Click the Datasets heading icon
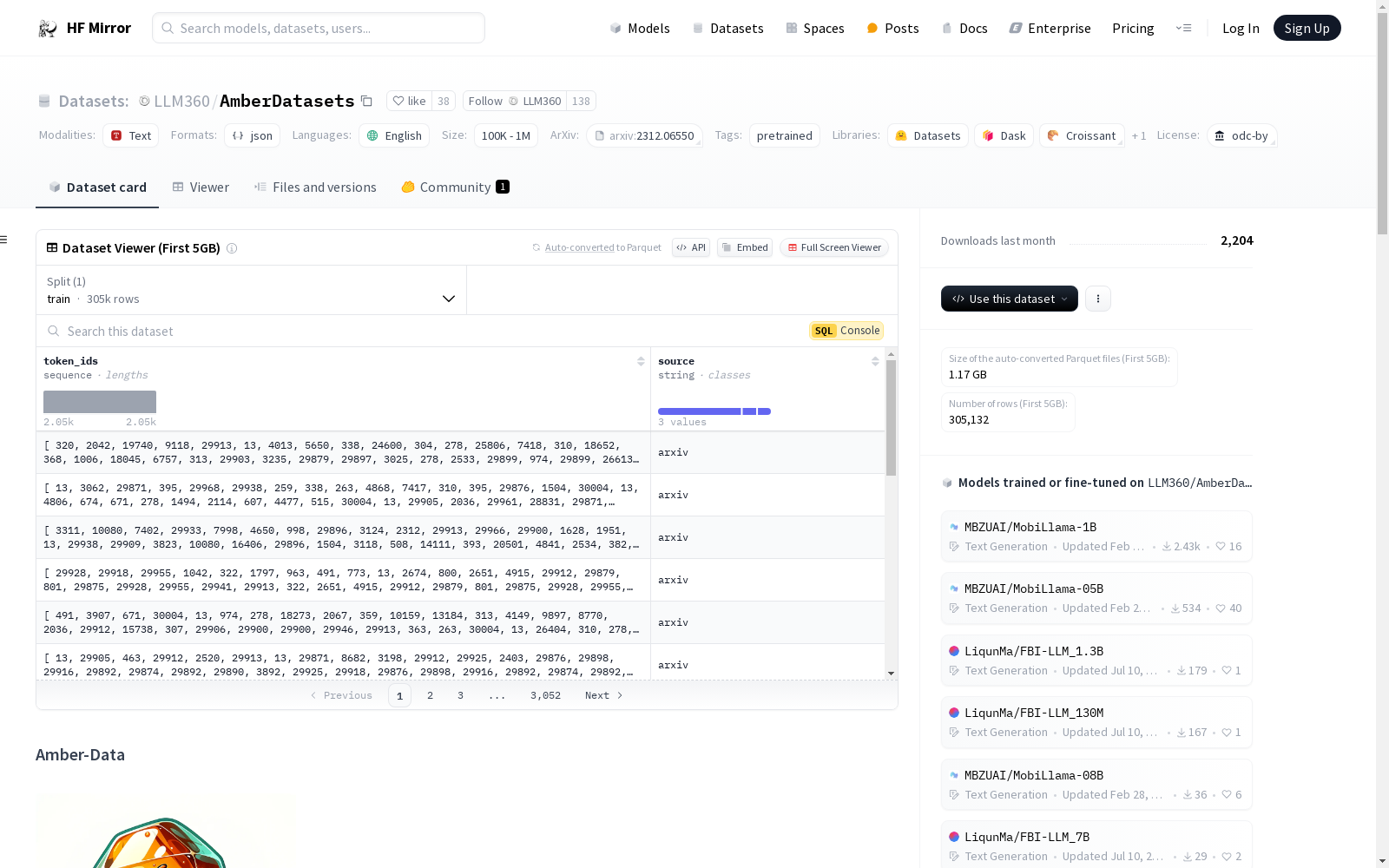 pyautogui.click(x=44, y=102)
